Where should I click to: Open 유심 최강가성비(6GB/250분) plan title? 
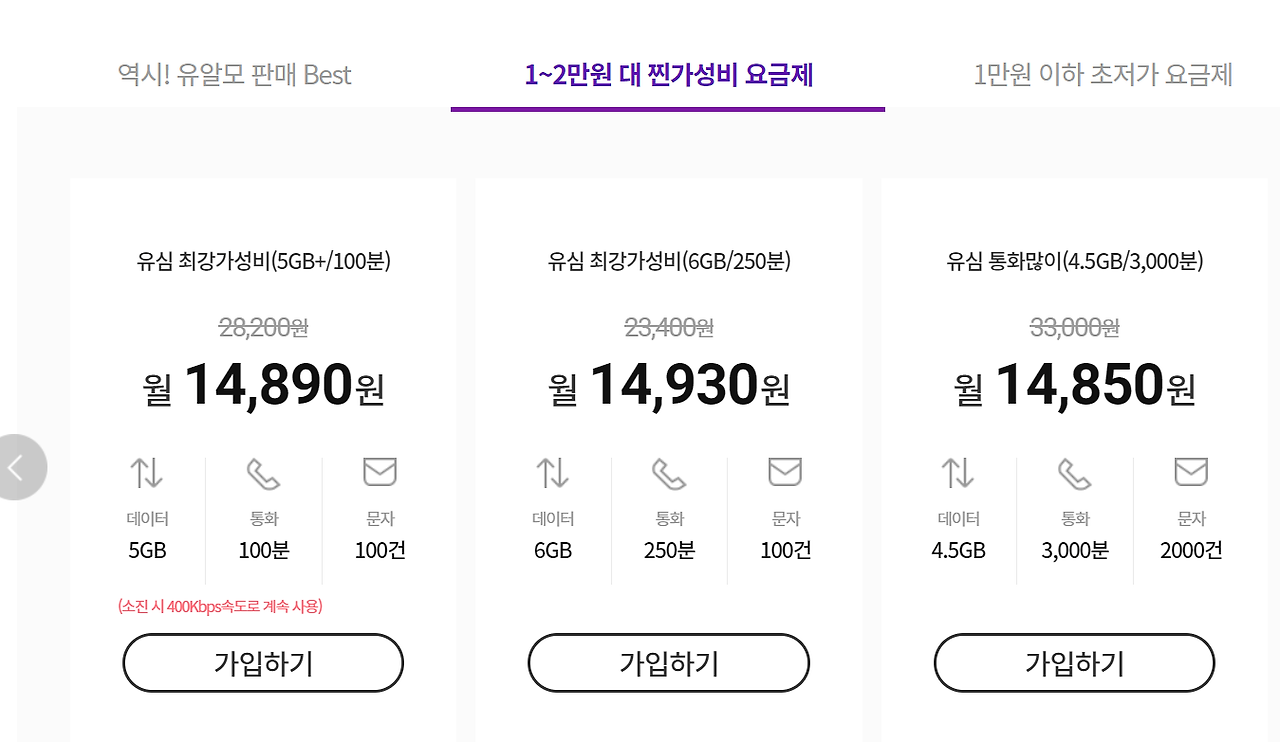(x=669, y=262)
